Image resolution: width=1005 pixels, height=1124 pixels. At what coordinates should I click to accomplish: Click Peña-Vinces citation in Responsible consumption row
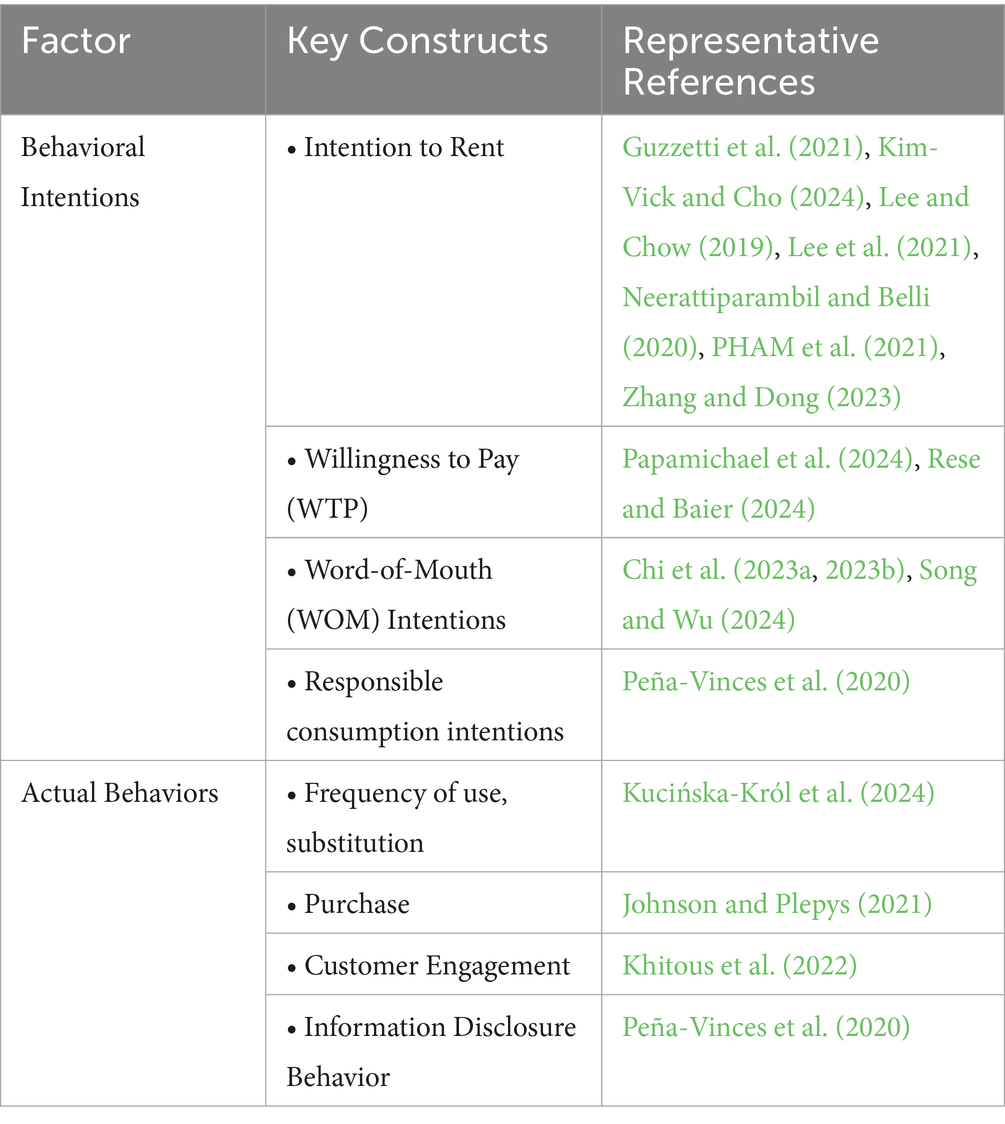pos(765,683)
